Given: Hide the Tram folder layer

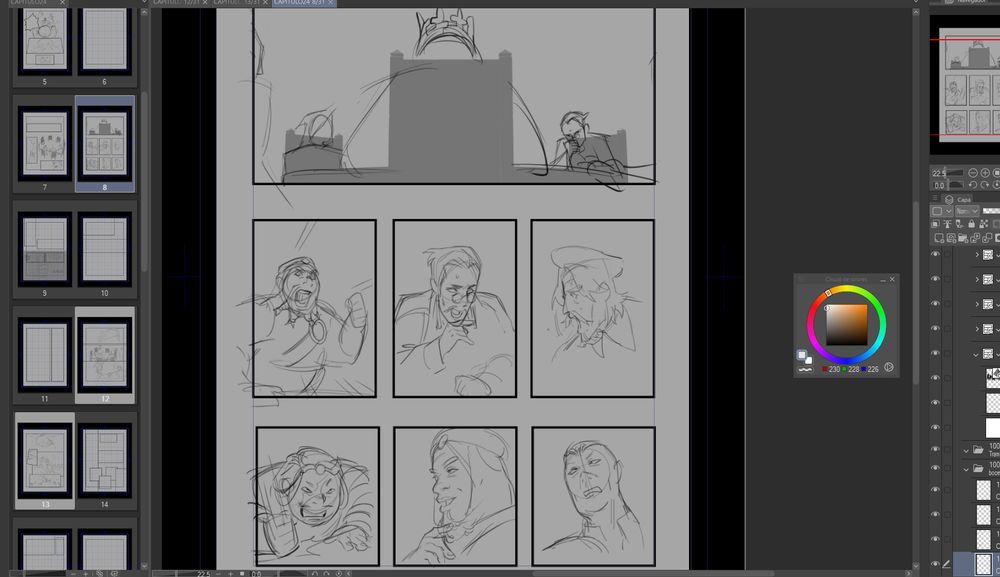Looking at the screenshot, I should (936, 449).
